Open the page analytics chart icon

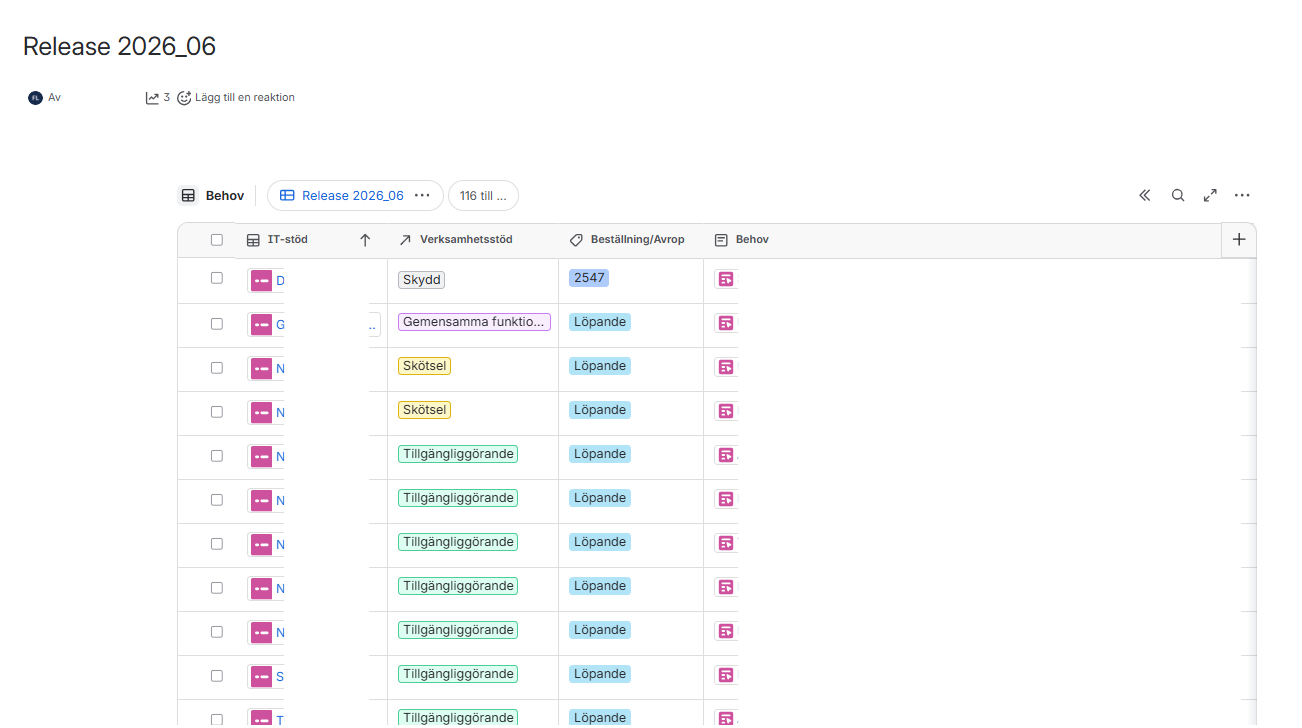[x=152, y=98]
